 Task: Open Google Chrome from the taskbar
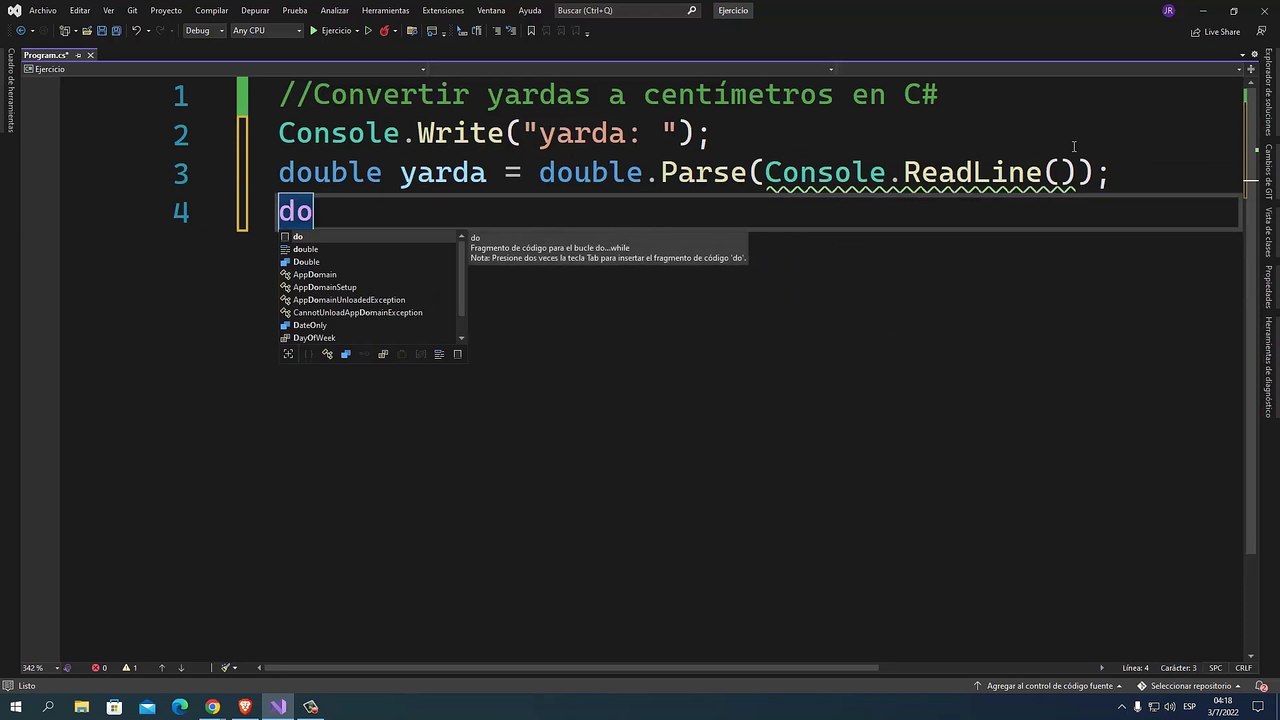pyautogui.click(x=213, y=707)
